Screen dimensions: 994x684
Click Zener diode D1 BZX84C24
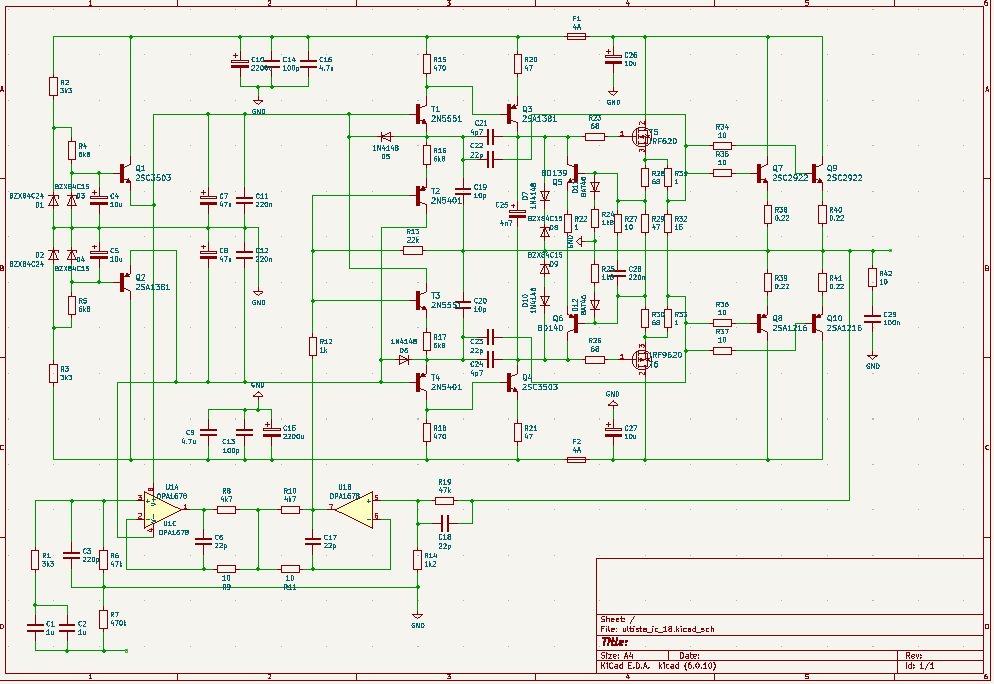53,200
